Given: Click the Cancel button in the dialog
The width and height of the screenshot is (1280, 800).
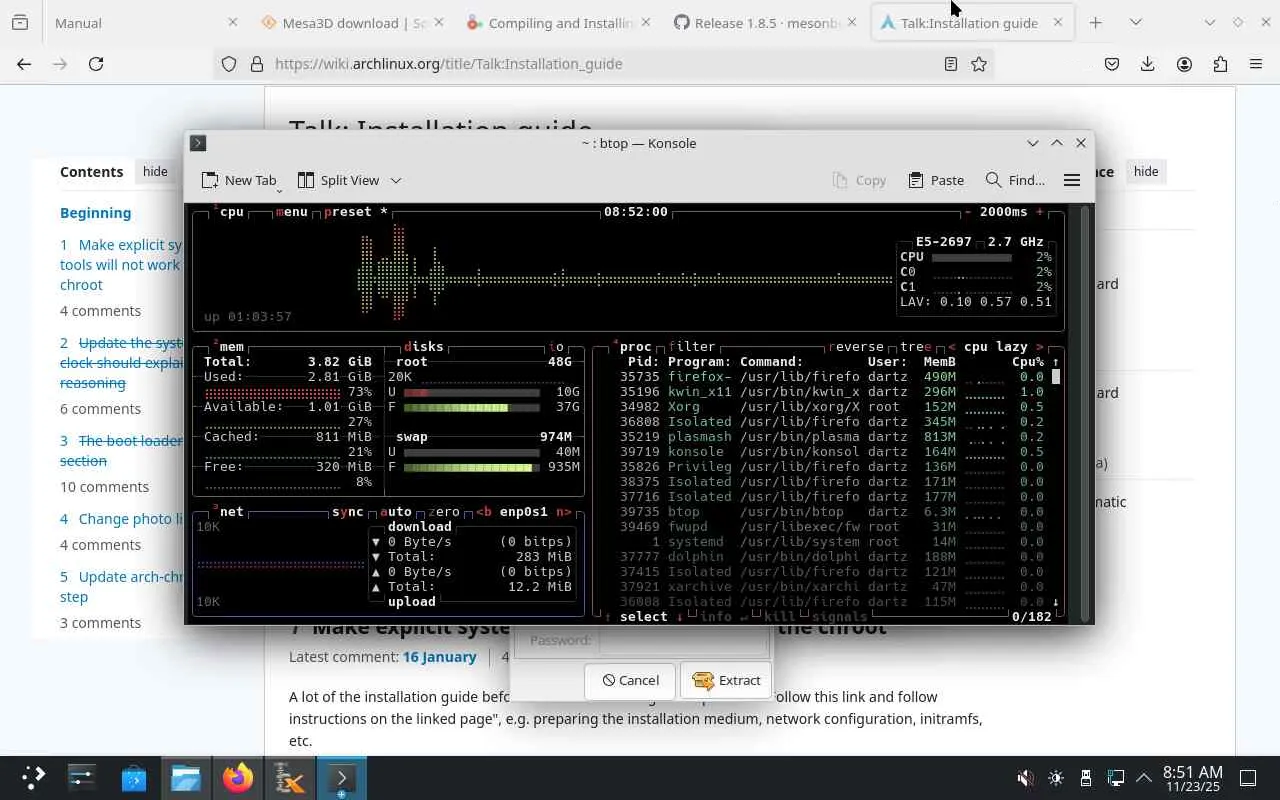Looking at the screenshot, I should 630,680.
